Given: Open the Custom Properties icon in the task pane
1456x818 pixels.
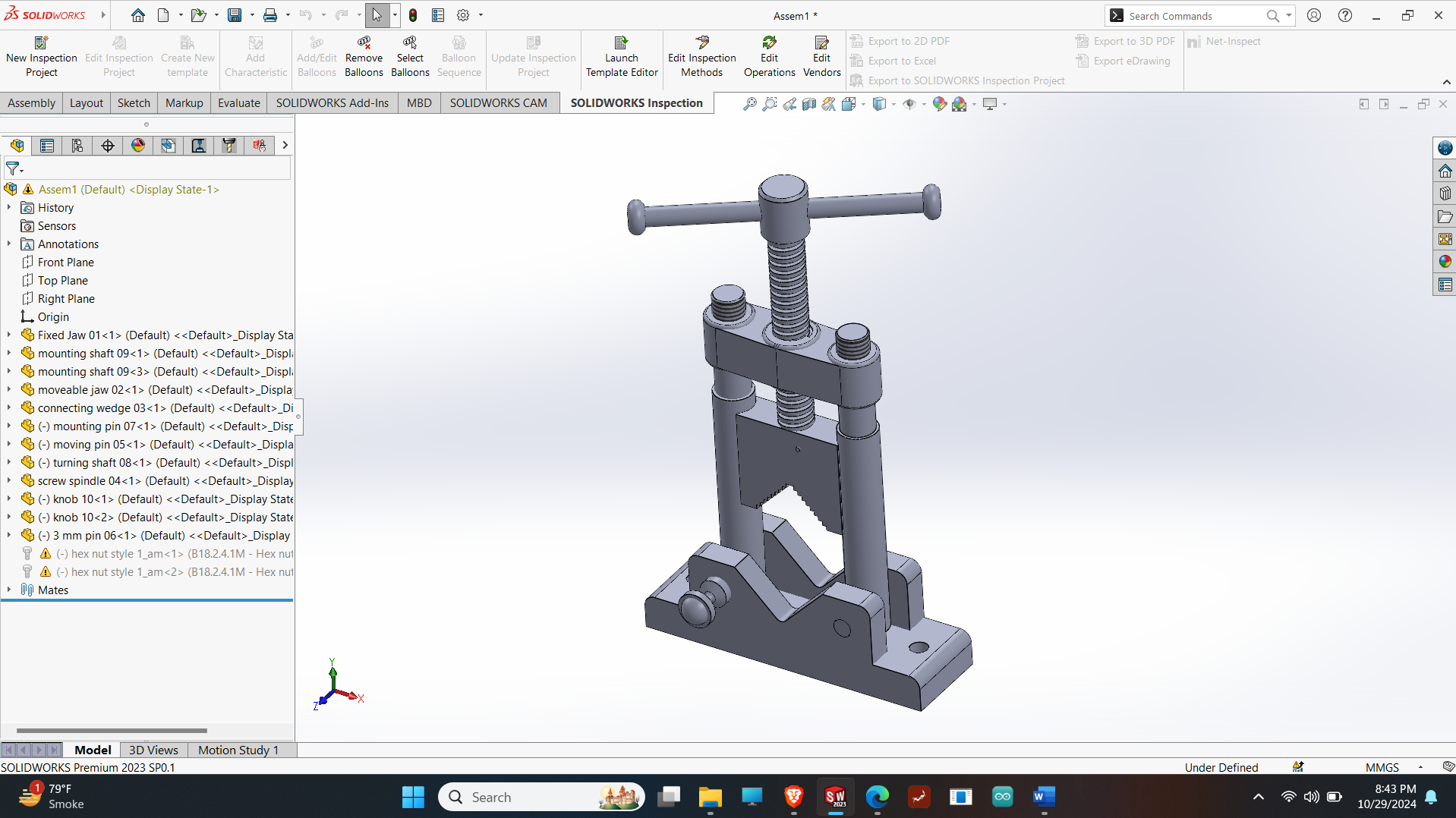Looking at the screenshot, I should pyautogui.click(x=1445, y=285).
